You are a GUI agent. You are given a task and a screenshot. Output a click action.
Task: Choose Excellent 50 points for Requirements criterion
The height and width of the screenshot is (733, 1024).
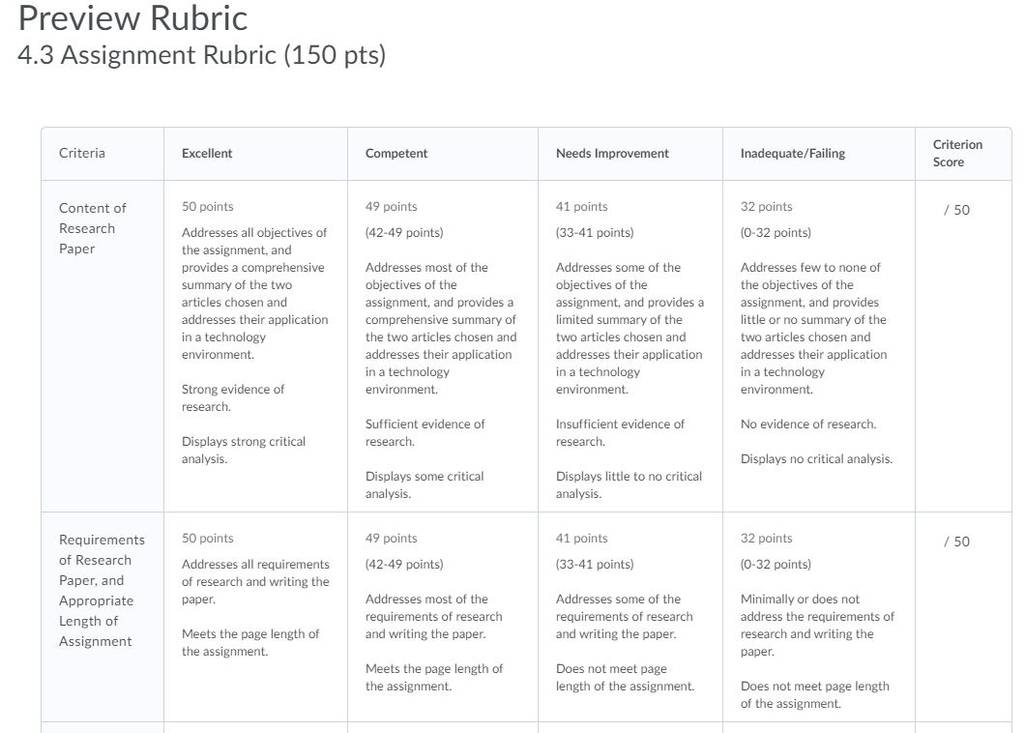207,538
